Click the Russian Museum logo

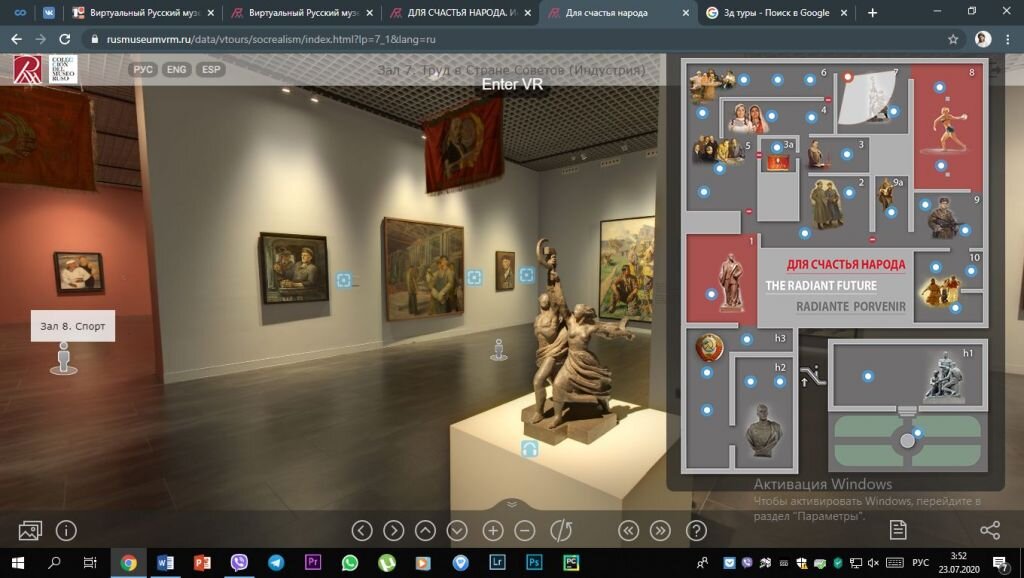[x=27, y=69]
